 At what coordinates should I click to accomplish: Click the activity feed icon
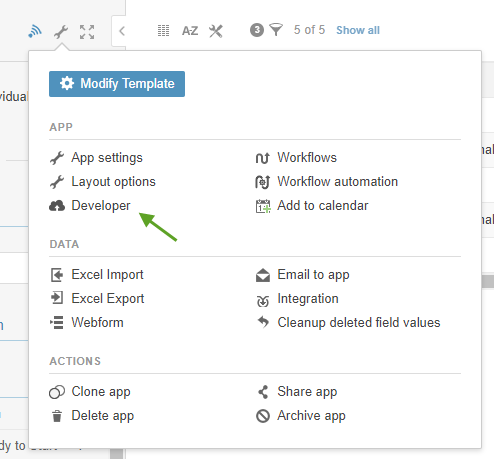click(x=35, y=32)
